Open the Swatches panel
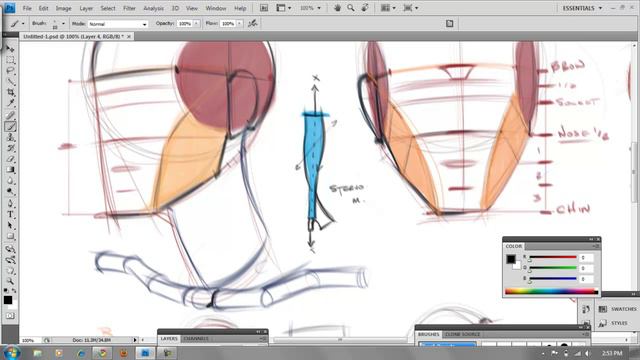 (x=618, y=309)
